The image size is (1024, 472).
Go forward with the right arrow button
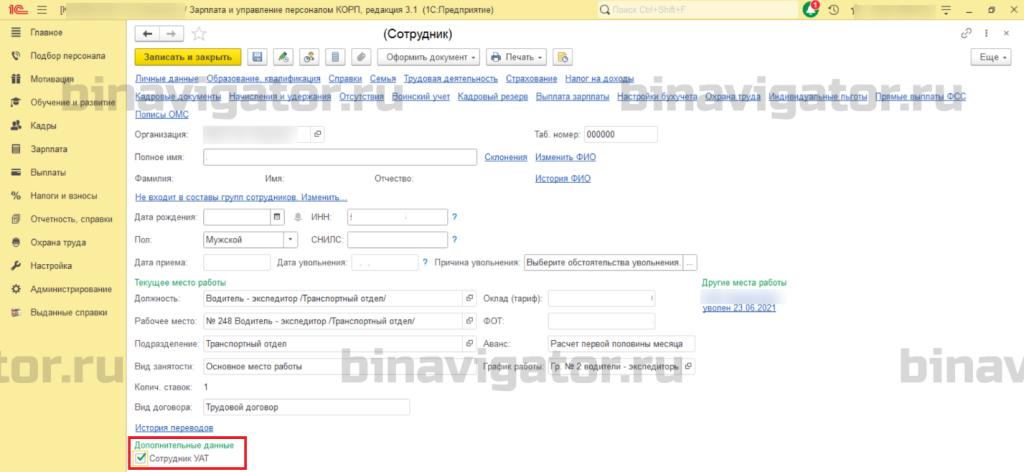[172, 34]
